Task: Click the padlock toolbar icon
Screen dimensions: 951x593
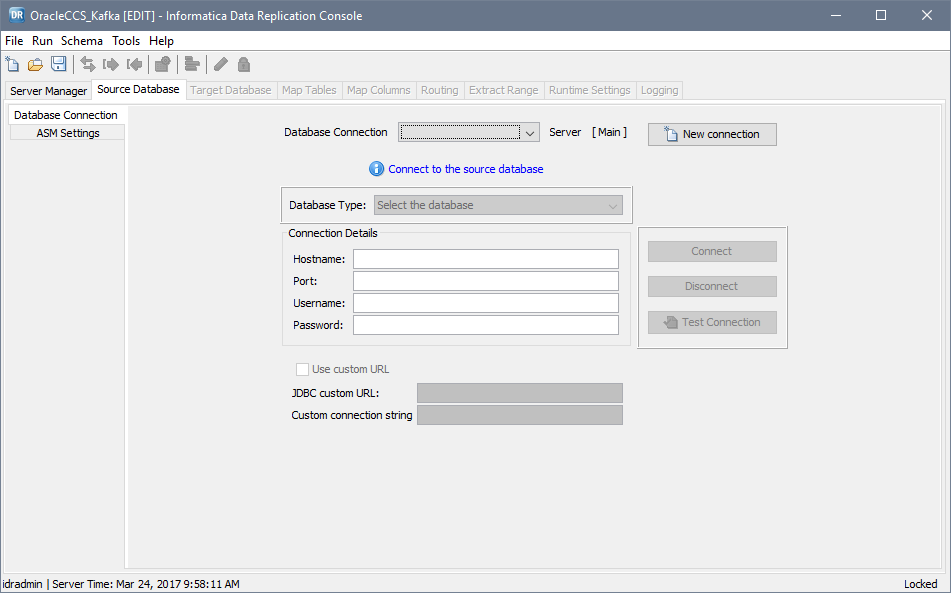Action: 243,64
